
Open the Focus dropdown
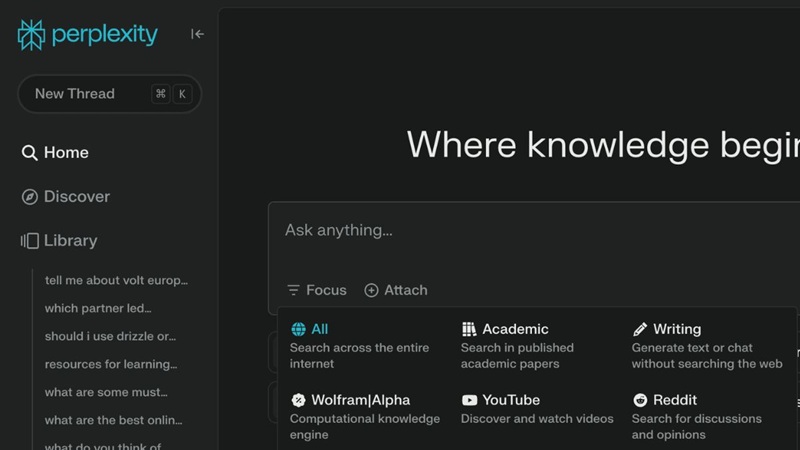[316, 290]
